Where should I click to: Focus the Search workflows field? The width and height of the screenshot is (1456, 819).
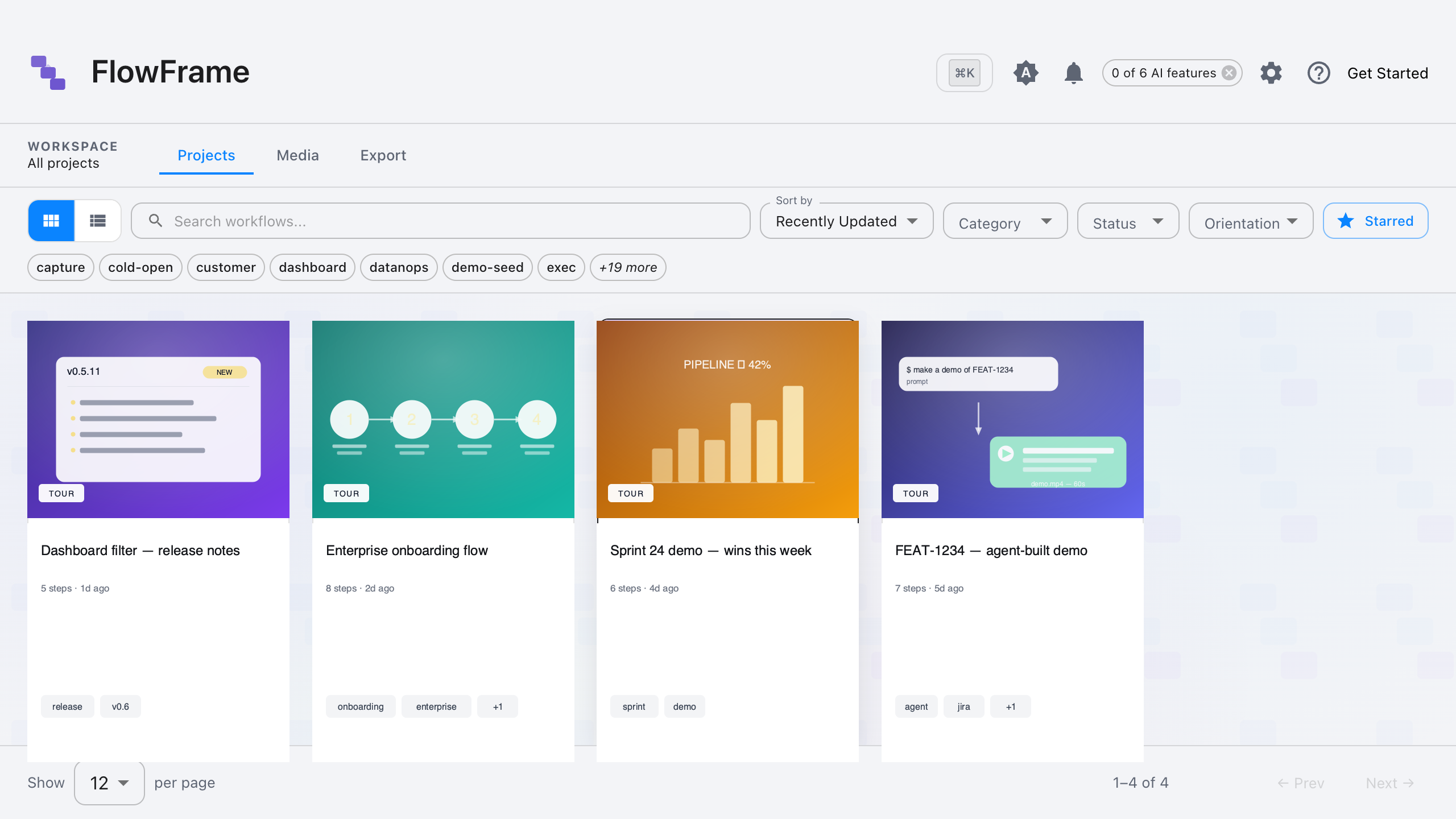pyautogui.click(x=440, y=221)
